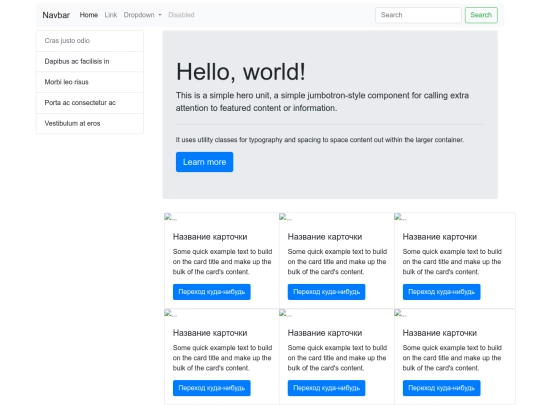Image resolution: width=540 pixels, height=405 pixels.
Task: Click the Hello, world! heading
Action: [240, 72]
